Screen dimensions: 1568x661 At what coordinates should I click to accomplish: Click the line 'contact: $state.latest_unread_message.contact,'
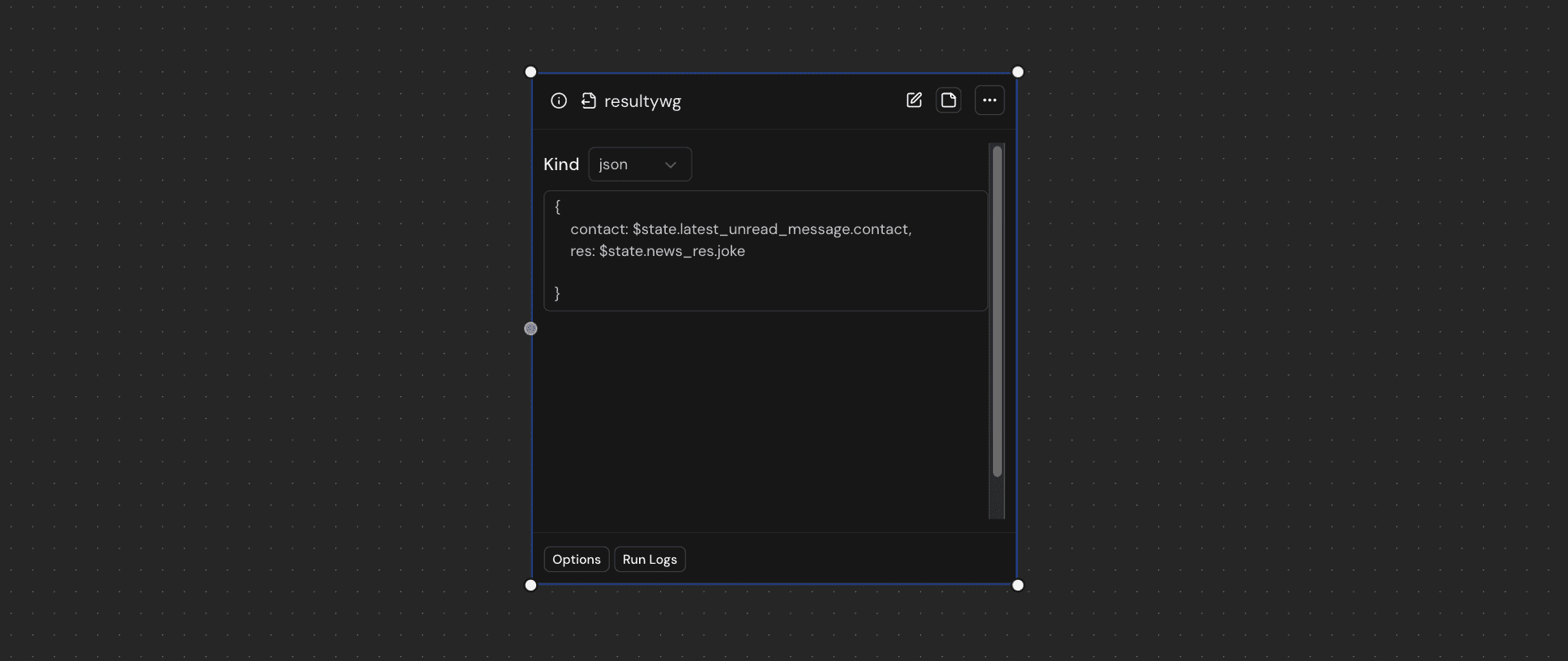741,229
